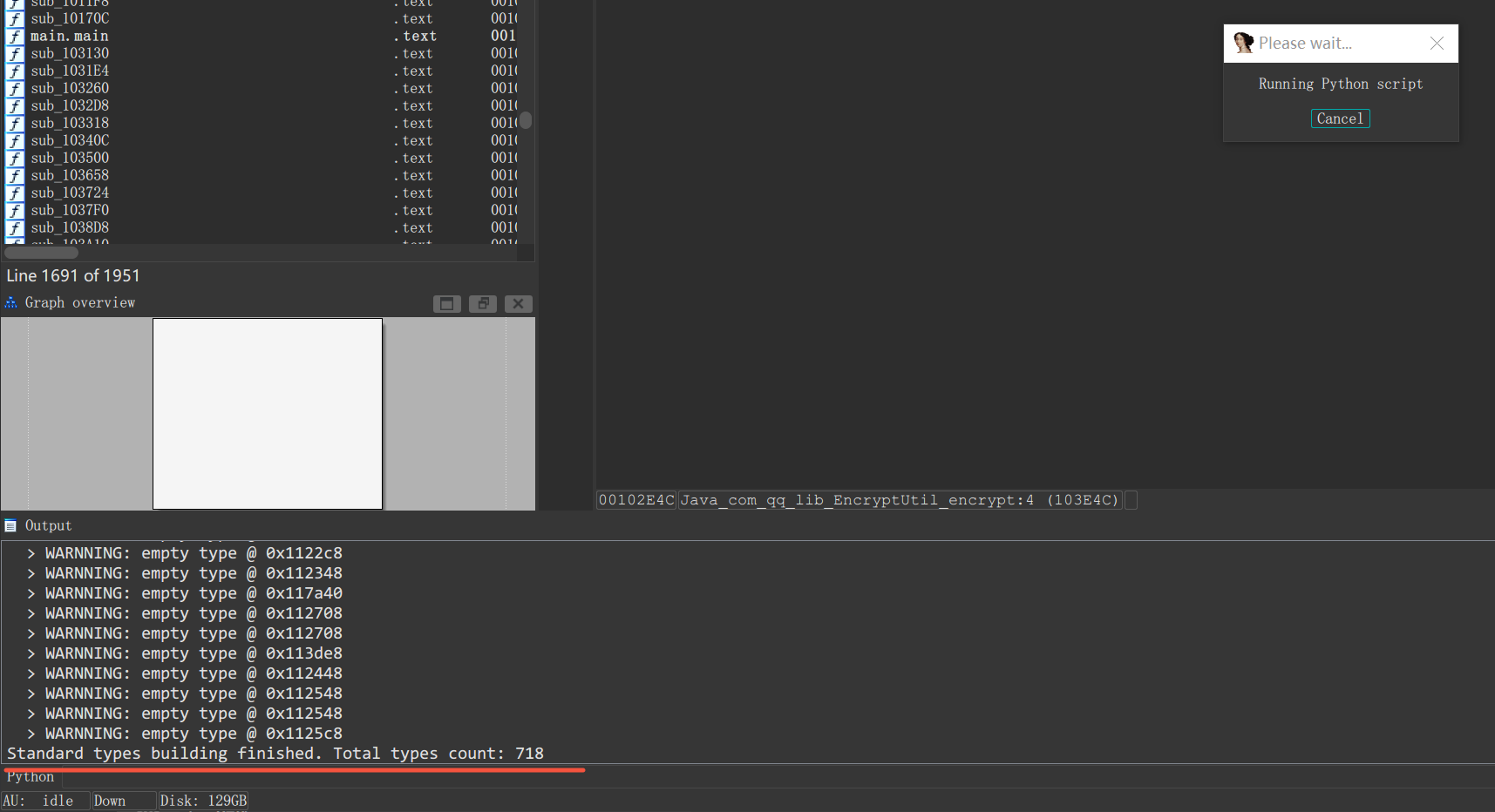Click the 00102E4C address field
The height and width of the screenshot is (812, 1495).
(x=636, y=500)
